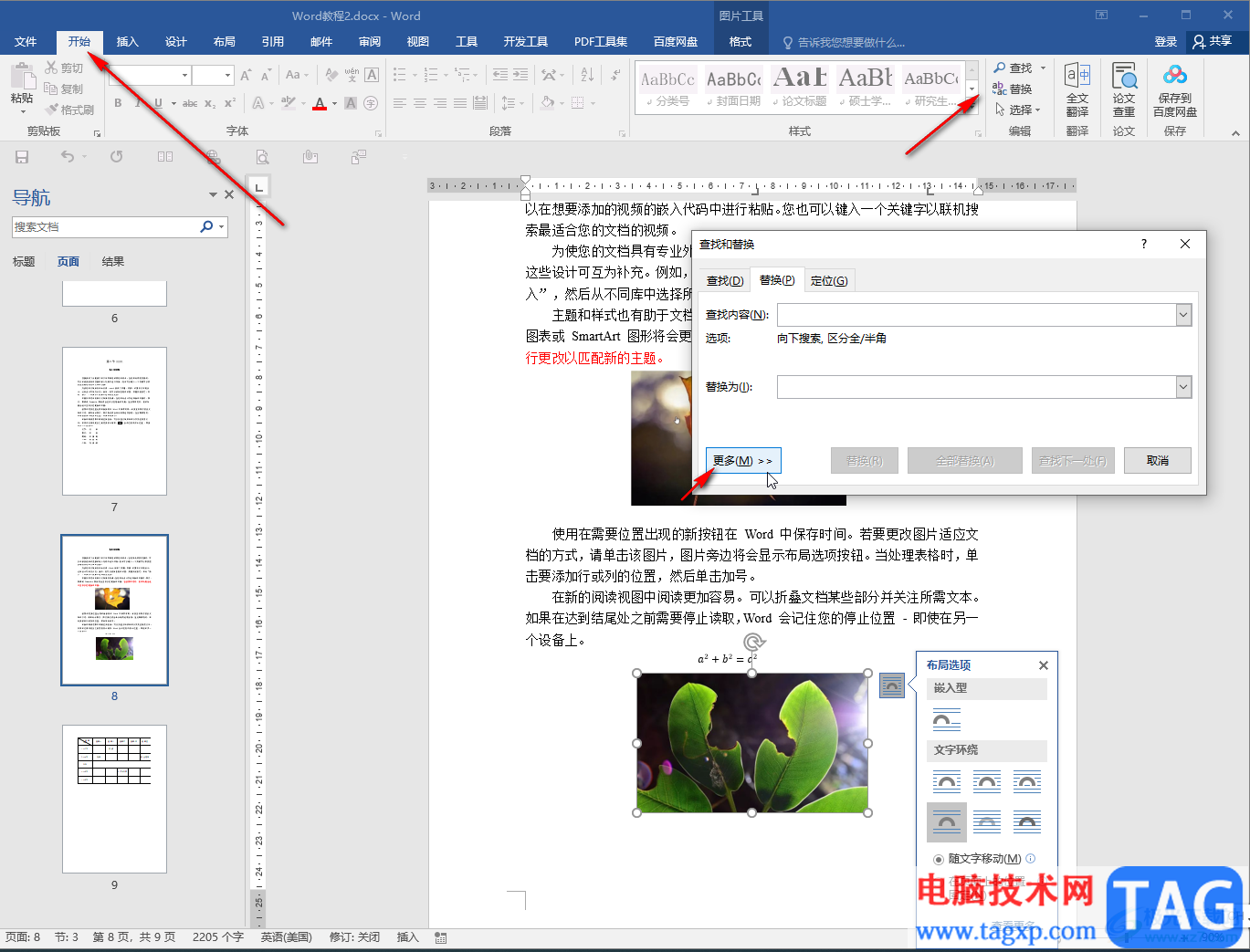Screen dimensions: 1250x952
Task: Click the Share (共享) button
Action: [x=1212, y=42]
